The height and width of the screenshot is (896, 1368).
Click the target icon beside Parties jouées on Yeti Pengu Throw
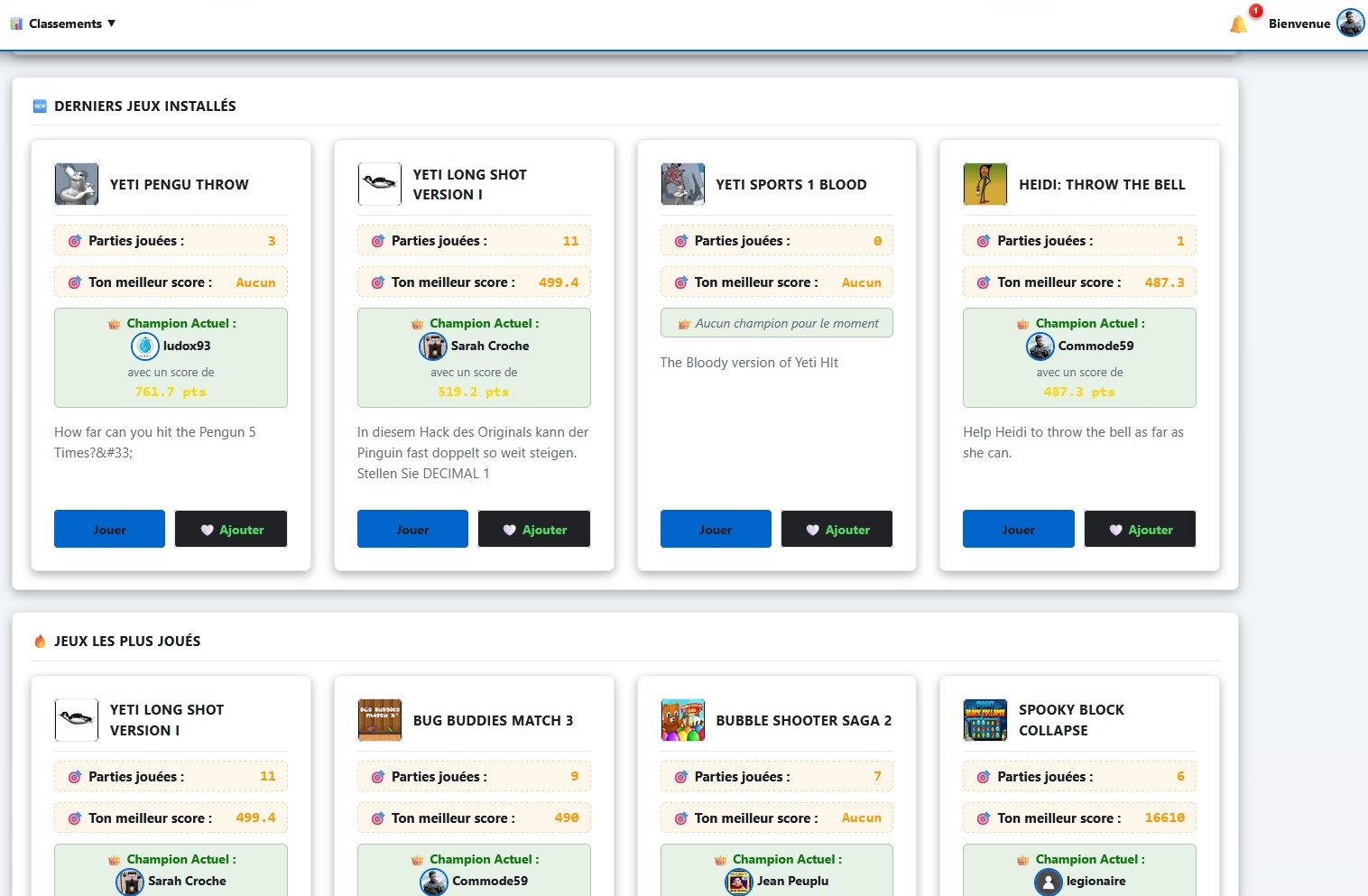(75, 241)
